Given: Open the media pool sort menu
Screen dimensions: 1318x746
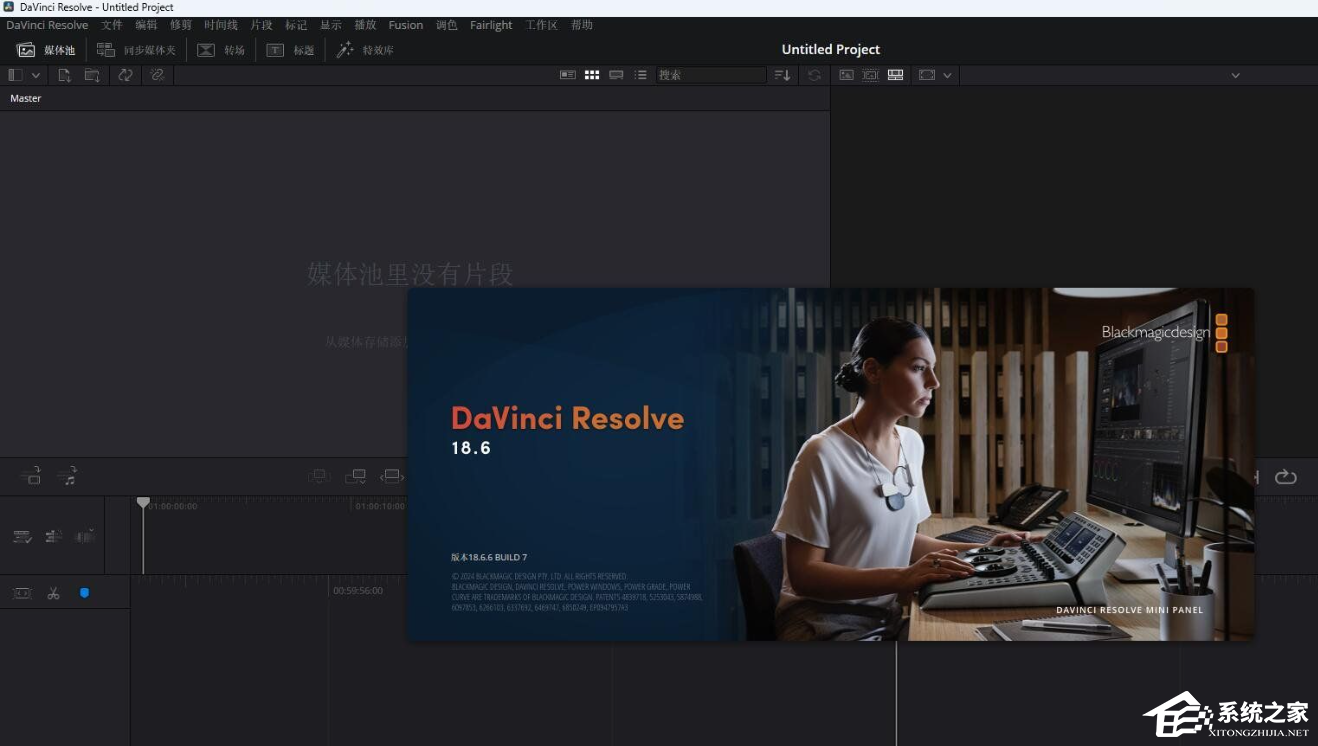Looking at the screenshot, I should tap(782, 75).
